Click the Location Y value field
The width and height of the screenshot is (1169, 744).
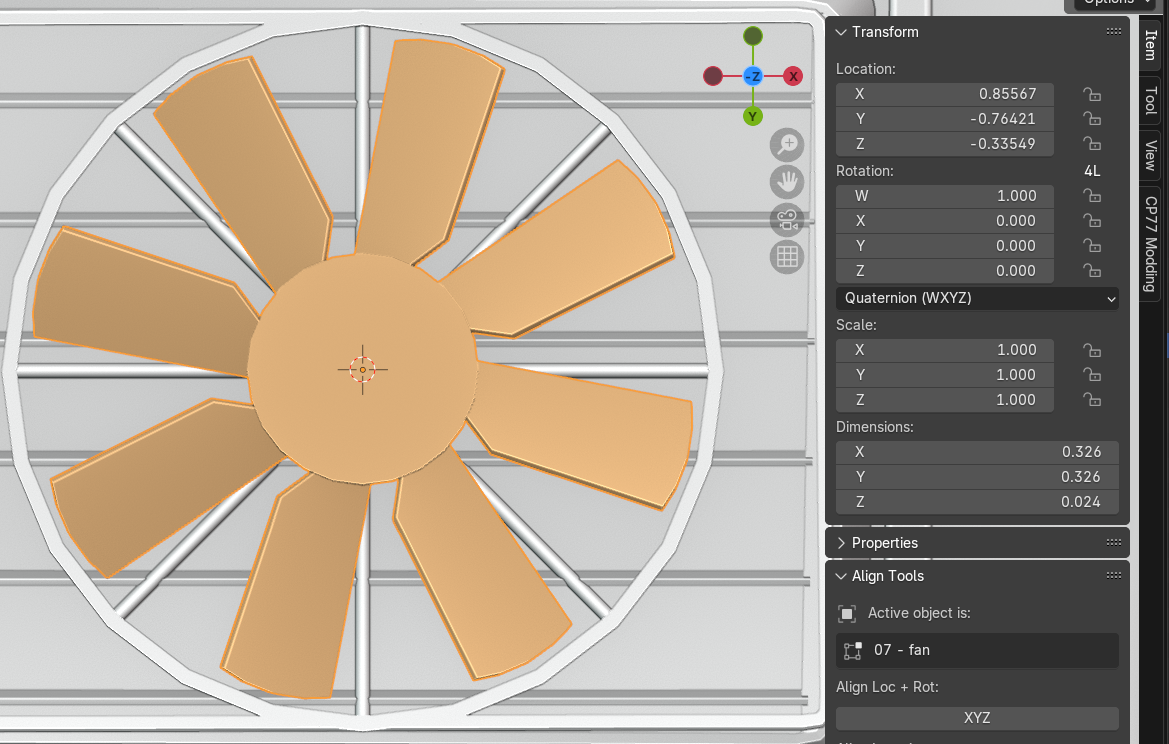click(x=945, y=119)
